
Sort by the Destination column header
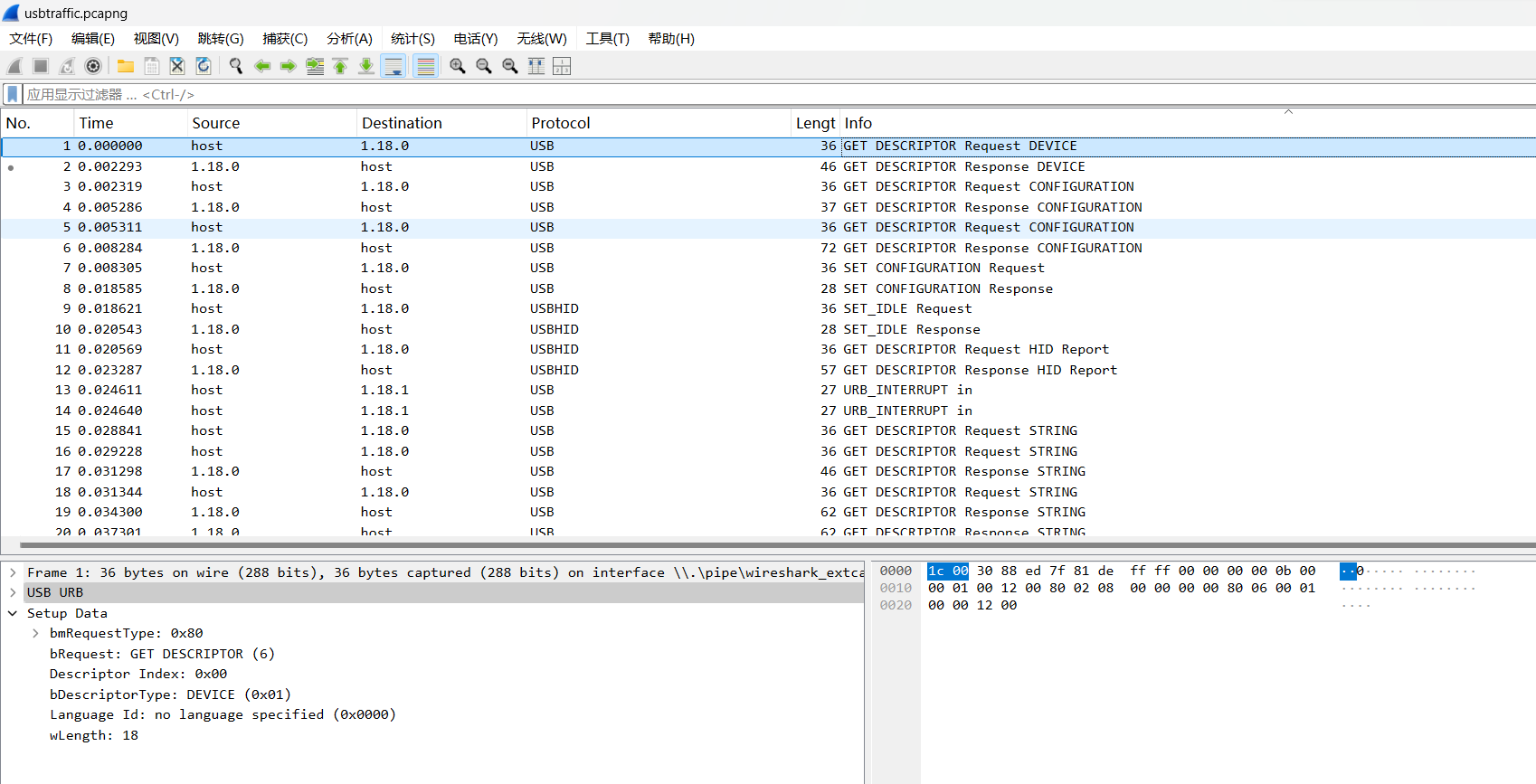[x=442, y=123]
